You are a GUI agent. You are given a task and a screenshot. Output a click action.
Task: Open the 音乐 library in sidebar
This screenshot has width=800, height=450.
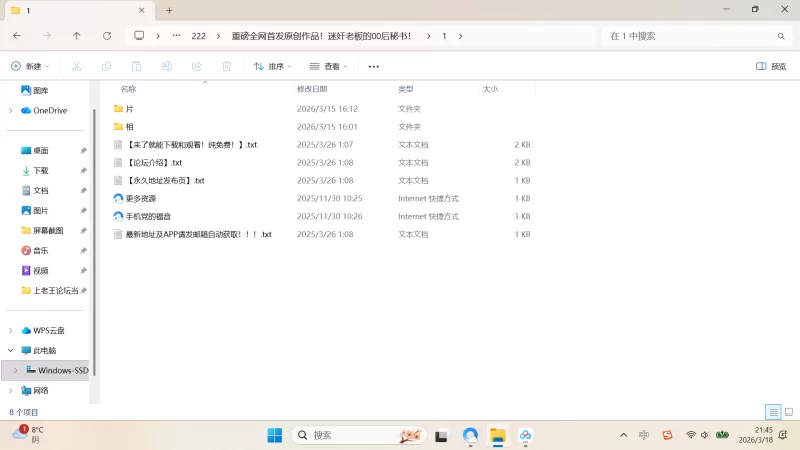tap(40, 250)
